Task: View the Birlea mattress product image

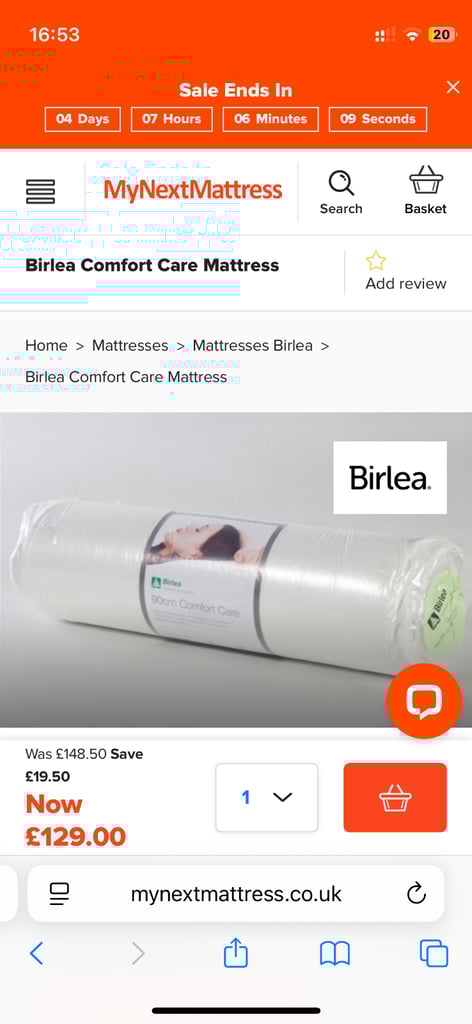Action: [x=236, y=569]
